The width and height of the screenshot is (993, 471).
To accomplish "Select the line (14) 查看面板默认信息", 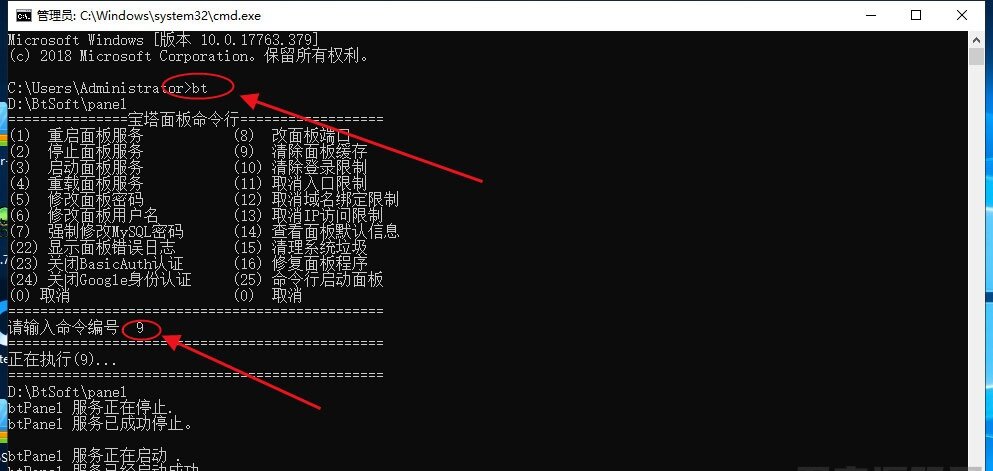I will 317,232.
